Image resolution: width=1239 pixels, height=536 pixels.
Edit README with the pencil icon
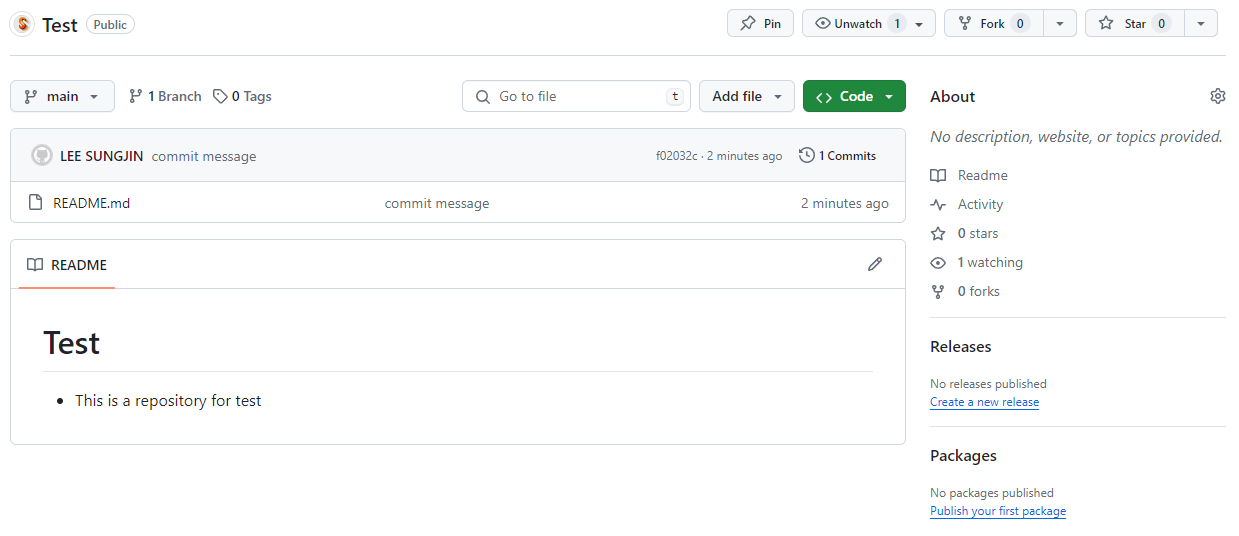coord(875,264)
